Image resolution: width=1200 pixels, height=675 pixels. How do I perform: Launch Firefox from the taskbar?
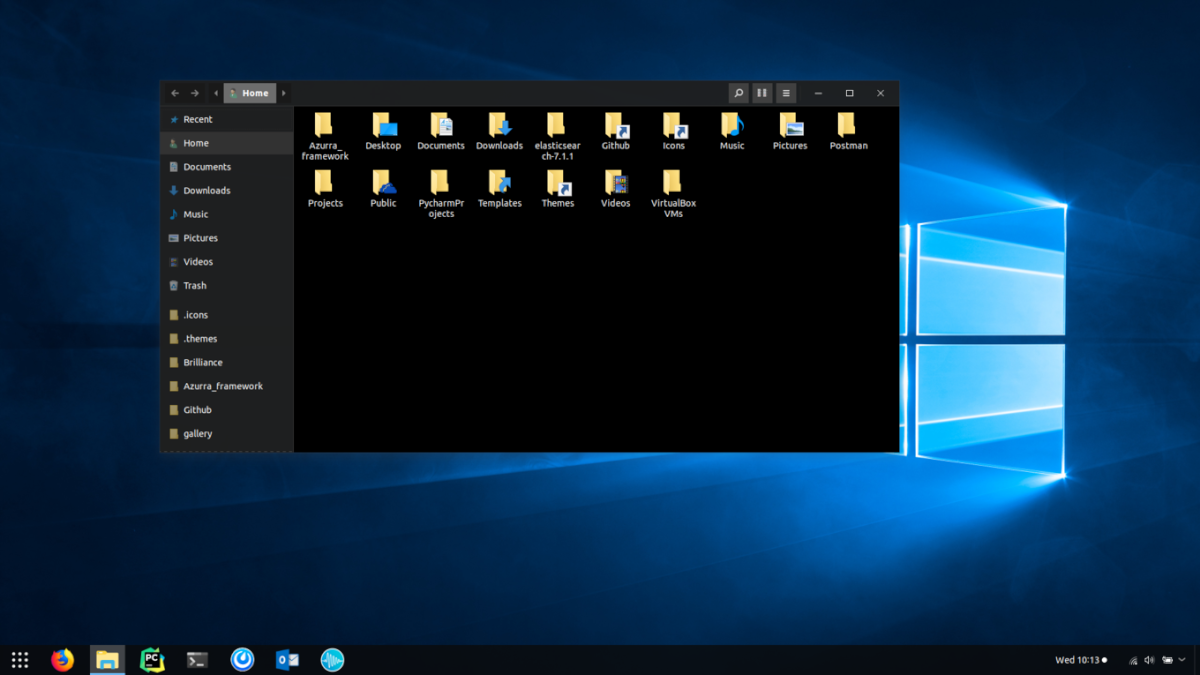62,659
